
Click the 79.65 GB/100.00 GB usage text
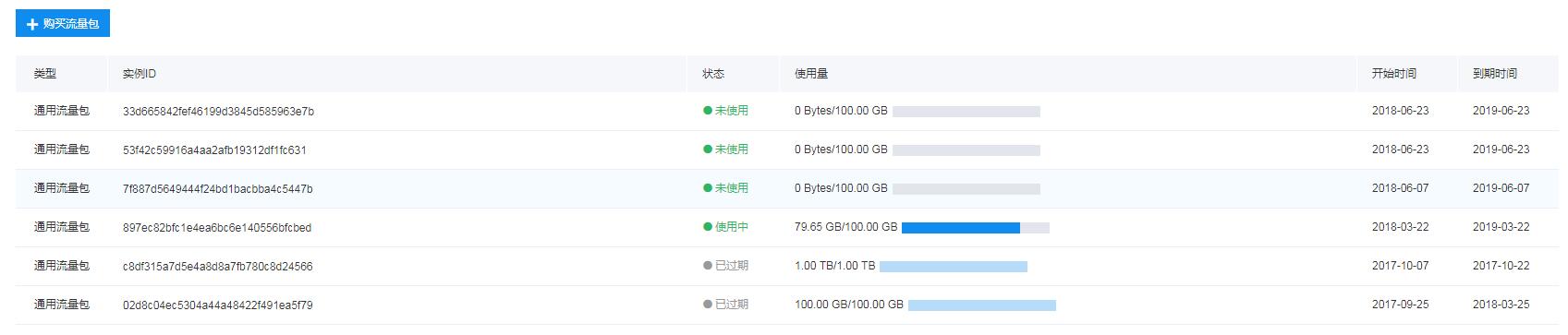click(x=846, y=227)
